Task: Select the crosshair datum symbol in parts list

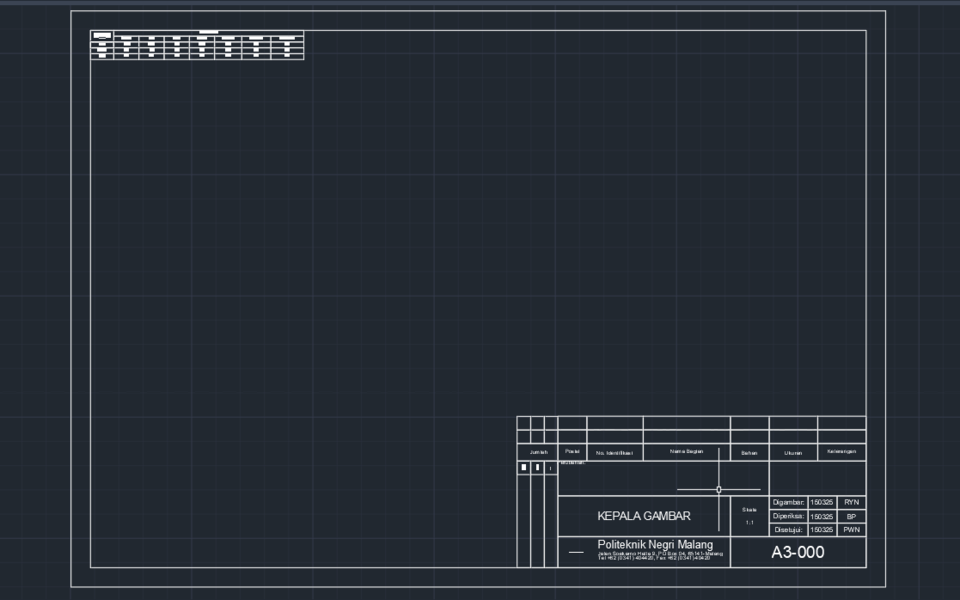Action: pyautogui.click(x=718, y=489)
